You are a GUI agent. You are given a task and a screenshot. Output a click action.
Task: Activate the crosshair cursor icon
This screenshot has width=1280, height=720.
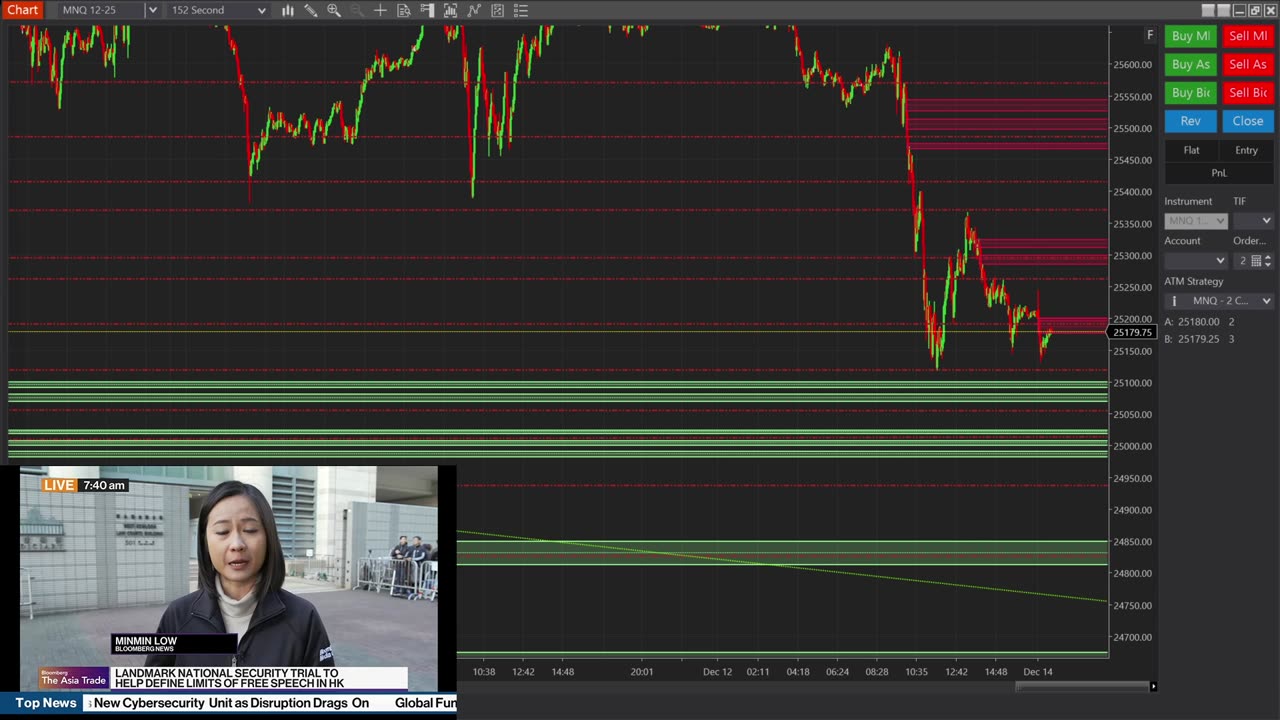click(x=380, y=10)
